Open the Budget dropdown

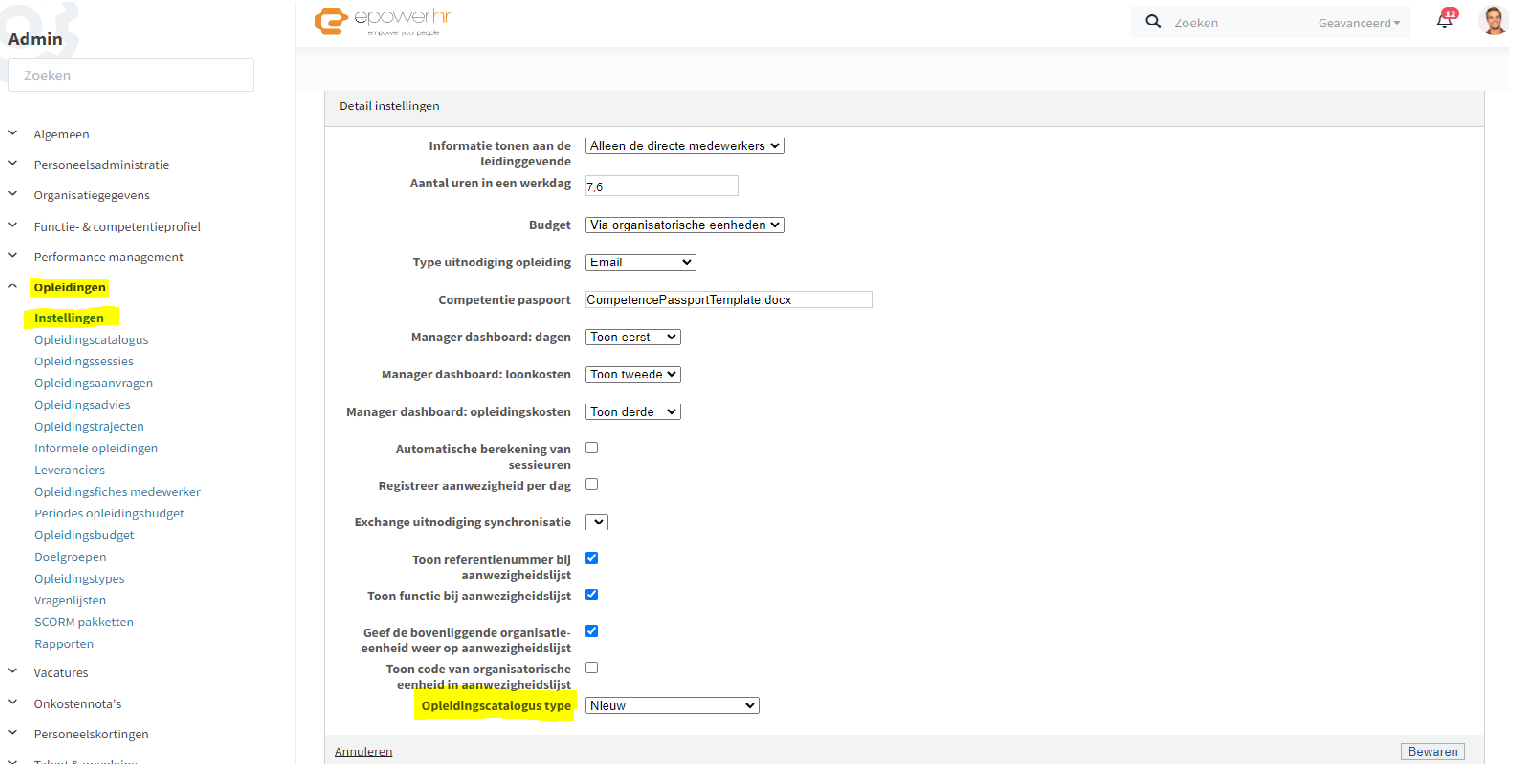(x=685, y=225)
